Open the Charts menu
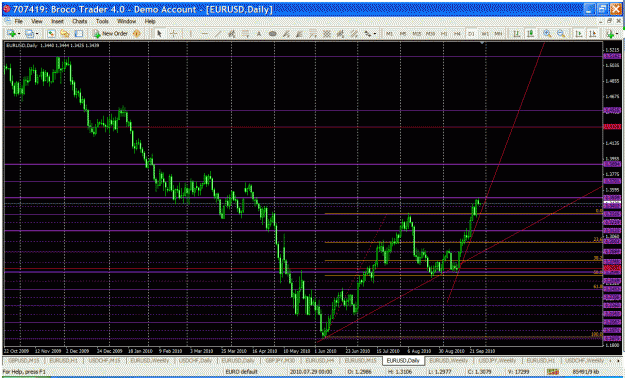This screenshot has height=378, width=625. 80,22
